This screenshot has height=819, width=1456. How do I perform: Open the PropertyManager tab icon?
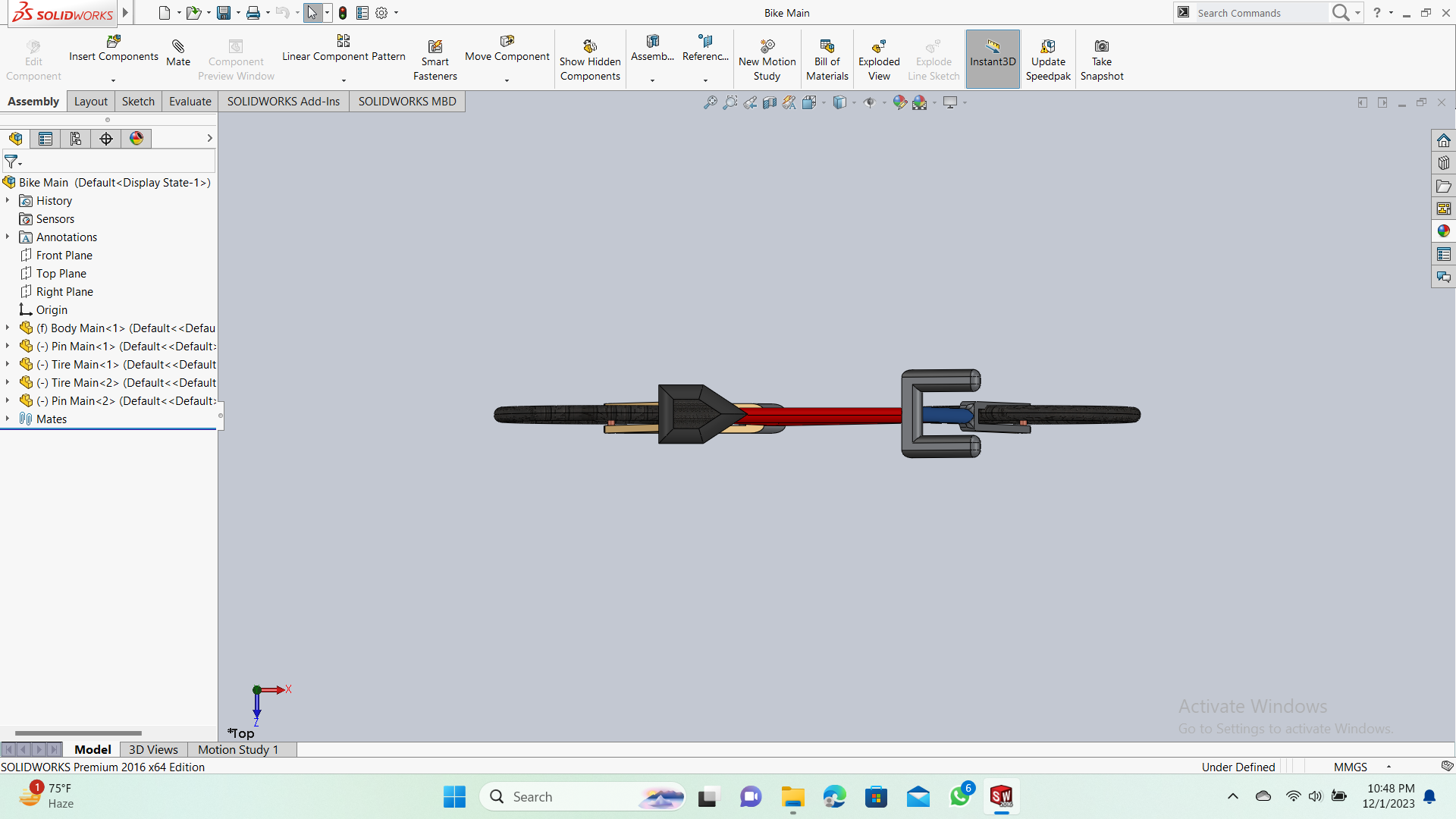tap(45, 139)
